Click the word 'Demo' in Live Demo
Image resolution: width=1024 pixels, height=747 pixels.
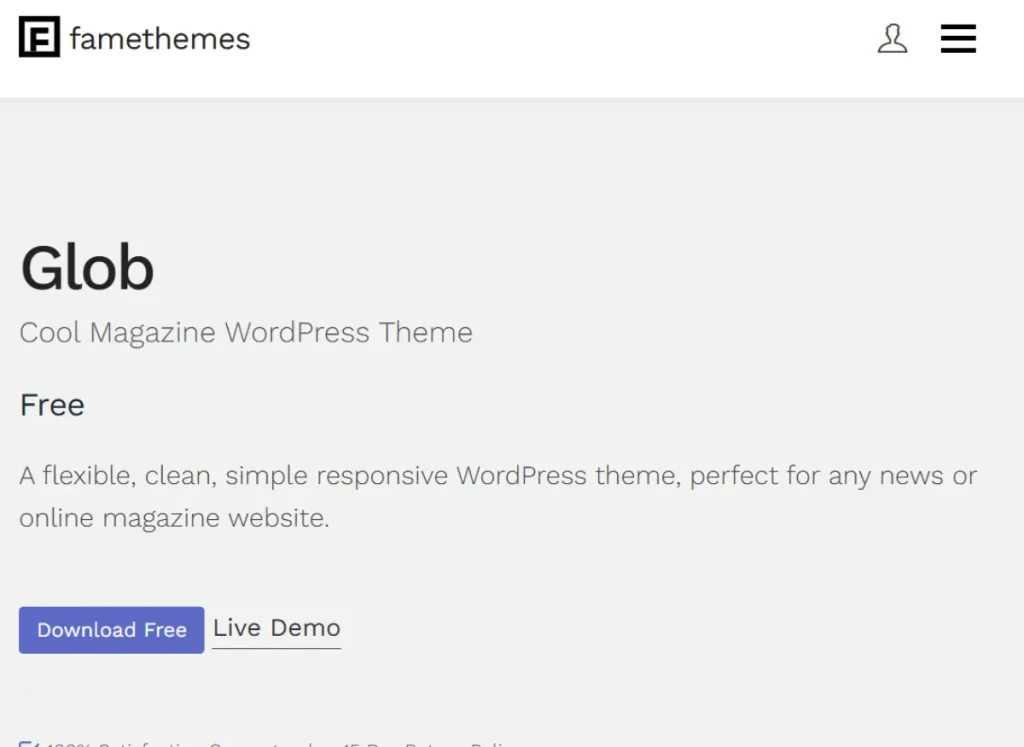(305, 628)
